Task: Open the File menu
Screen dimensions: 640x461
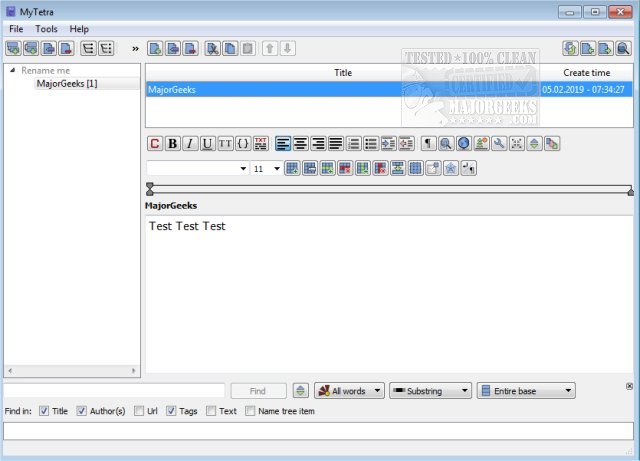Action: point(16,29)
